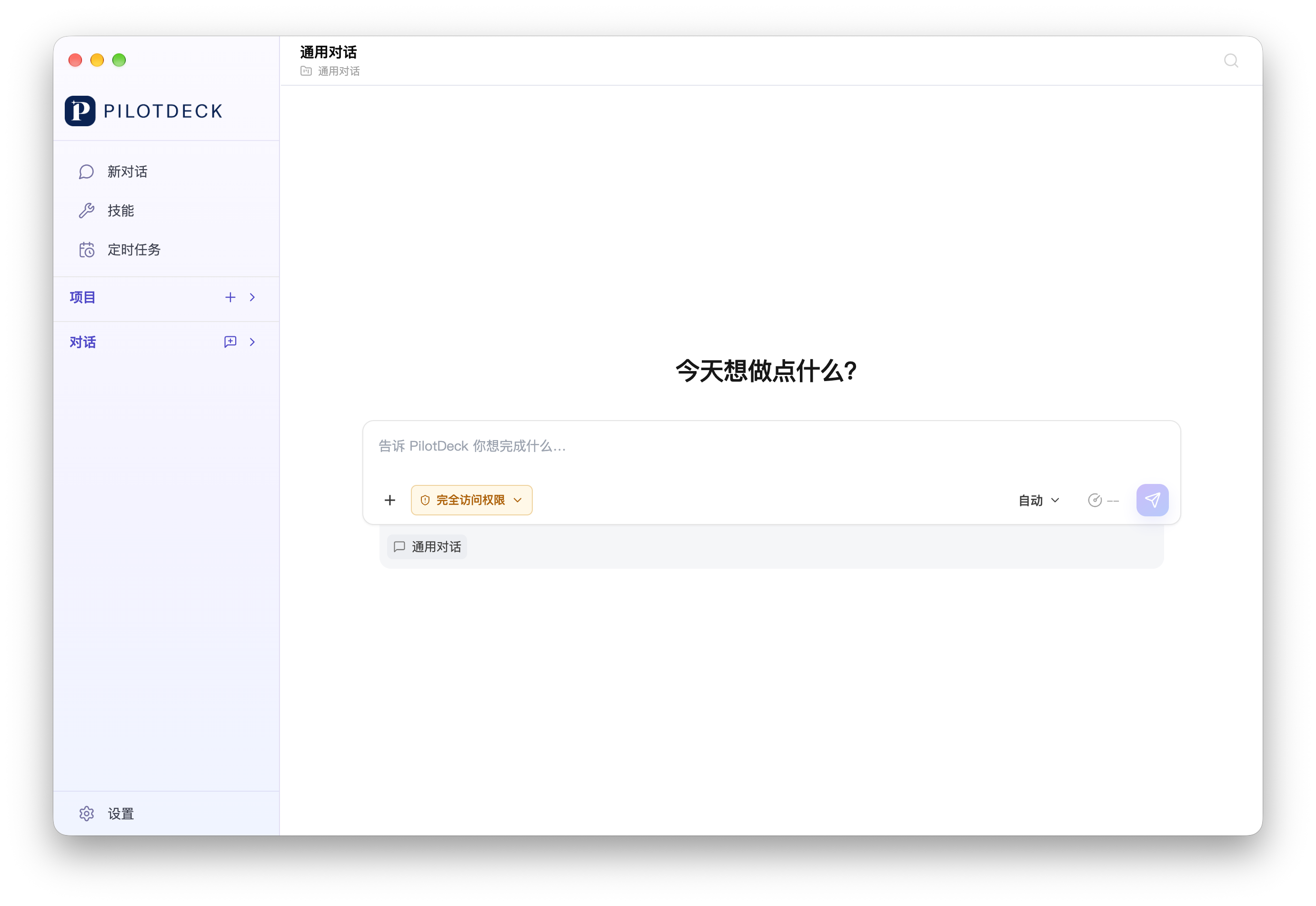Select the 通用对话 chip below composer
This screenshot has height=906, width=1316.
427,547
